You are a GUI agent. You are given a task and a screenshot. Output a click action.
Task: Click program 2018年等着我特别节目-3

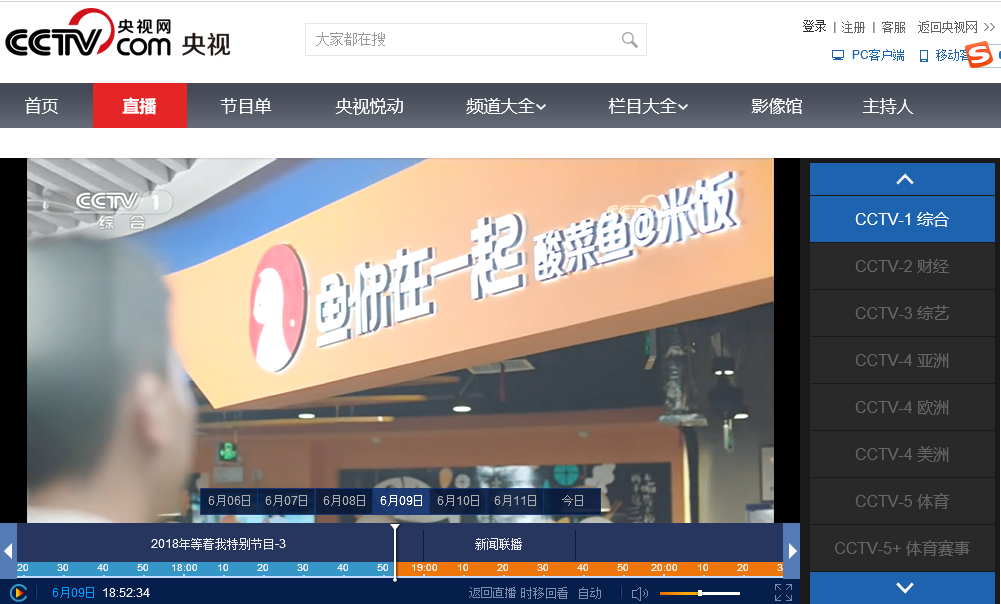pos(218,544)
